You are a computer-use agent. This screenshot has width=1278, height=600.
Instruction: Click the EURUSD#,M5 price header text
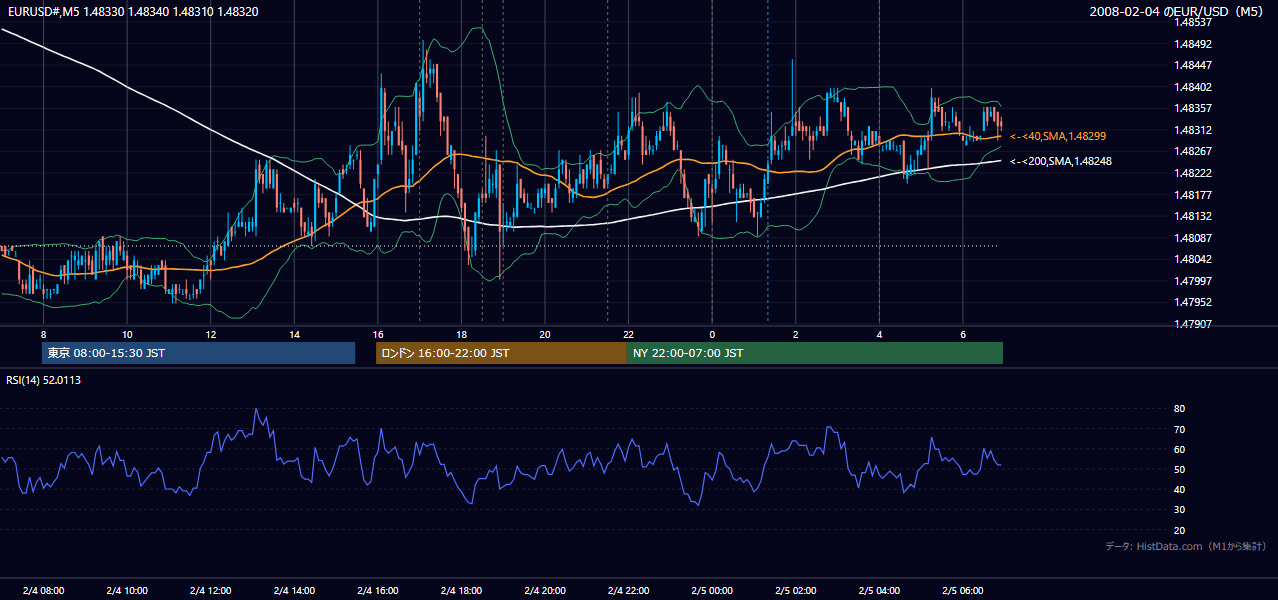coord(132,11)
